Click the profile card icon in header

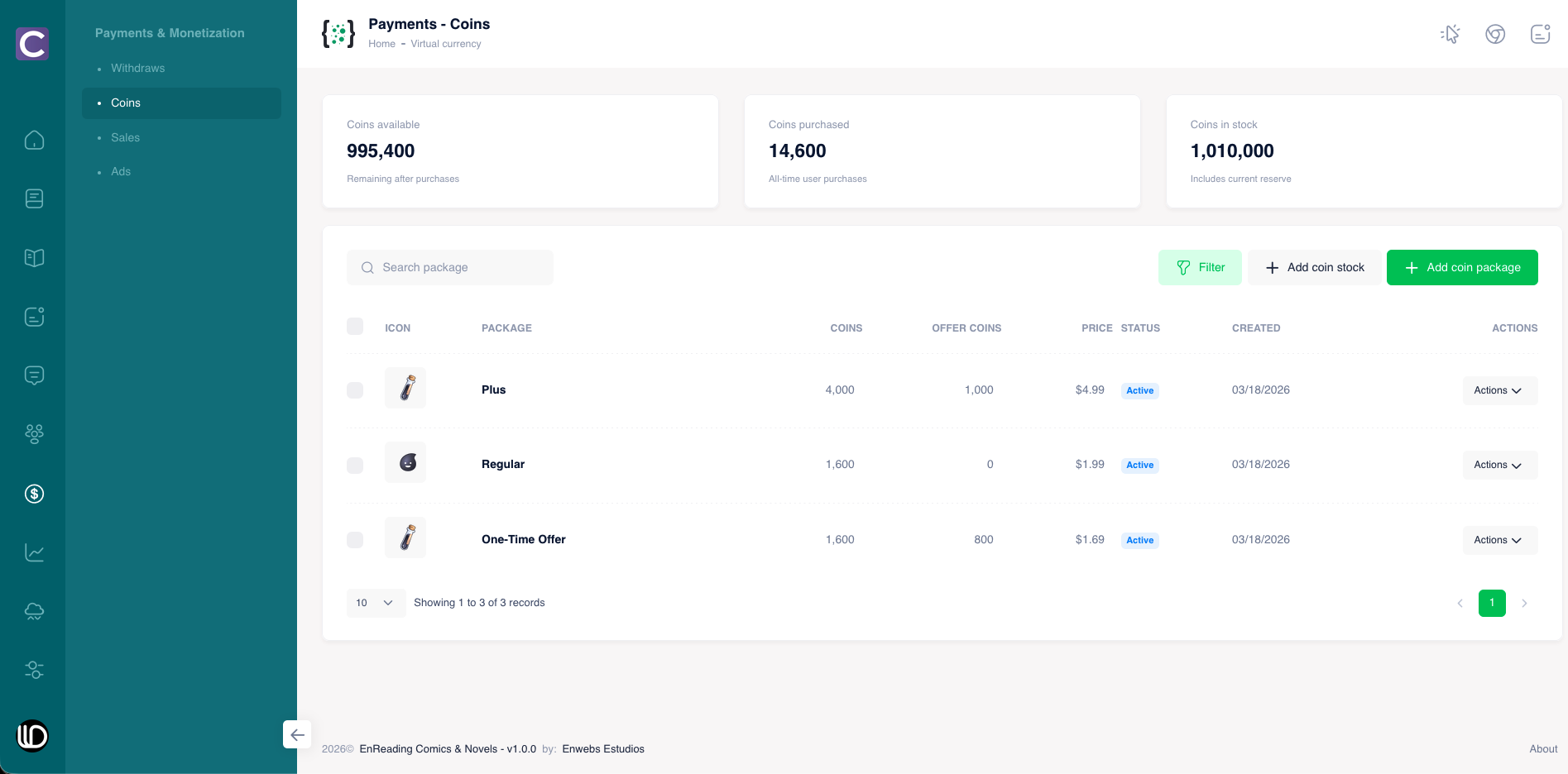(x=1540, y=34)
